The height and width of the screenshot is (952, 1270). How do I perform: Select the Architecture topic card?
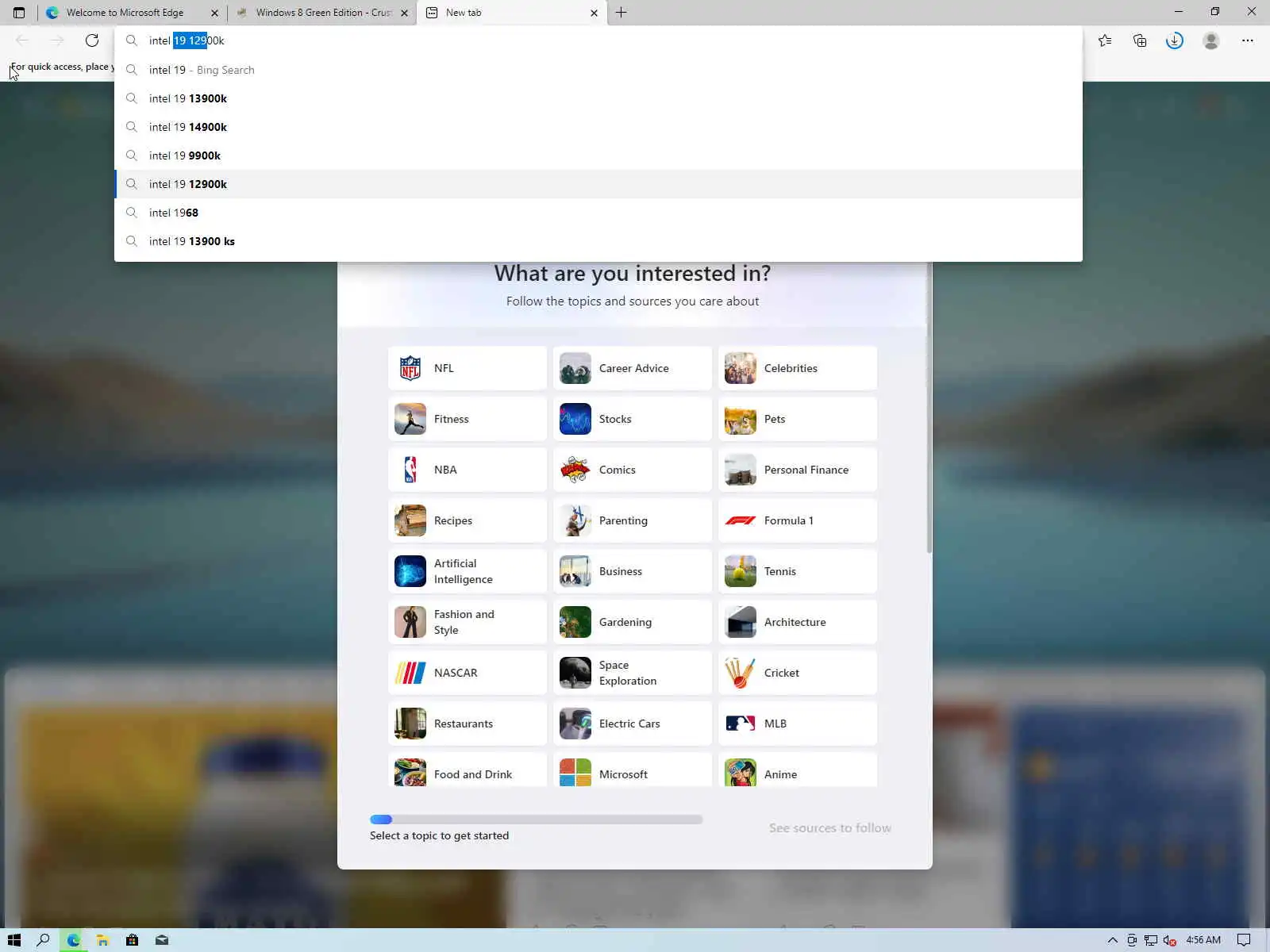click(x=798, y=622)
